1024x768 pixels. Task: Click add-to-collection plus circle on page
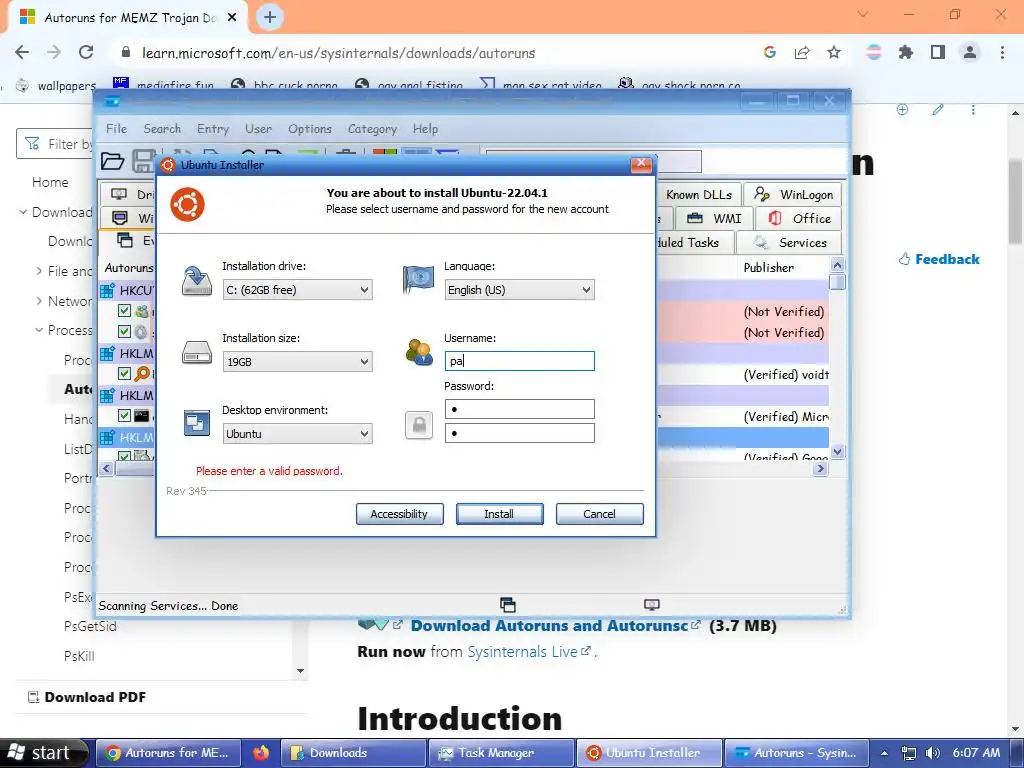pos(903,110)
